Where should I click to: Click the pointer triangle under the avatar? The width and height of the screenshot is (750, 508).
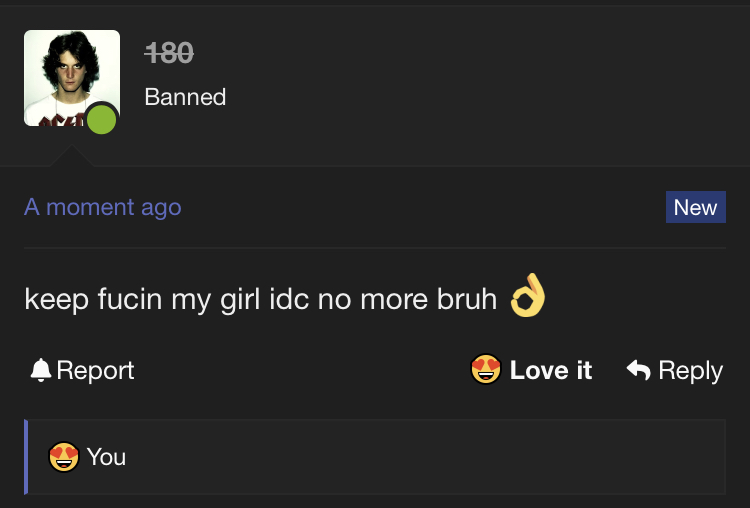pos(72,155)
